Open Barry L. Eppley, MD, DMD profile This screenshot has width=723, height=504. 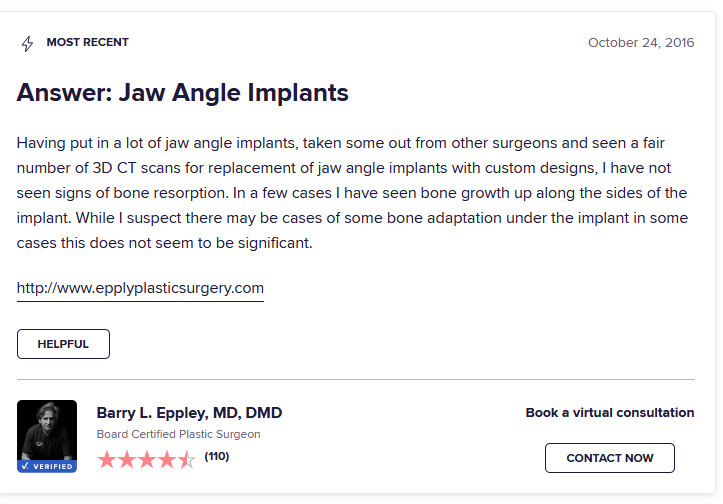tap(189, 413)
